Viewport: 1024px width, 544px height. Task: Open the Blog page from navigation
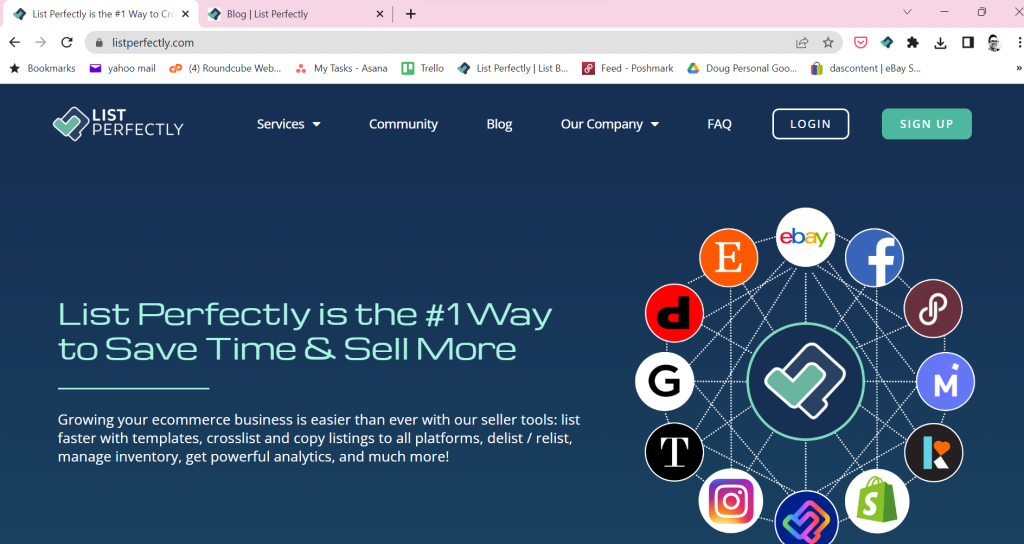coord(499,124)
